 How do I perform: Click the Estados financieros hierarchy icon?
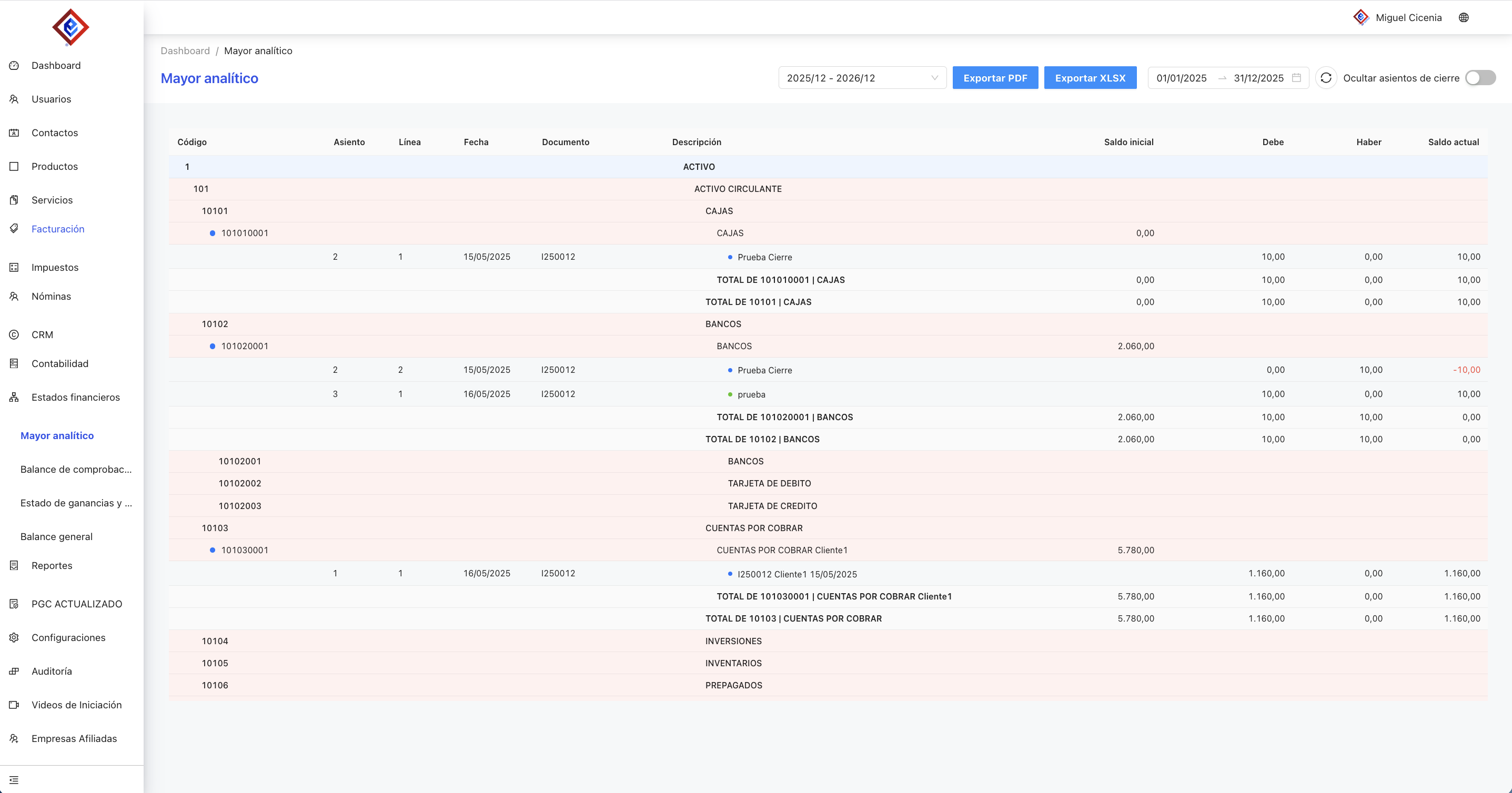tap(14, 397)
